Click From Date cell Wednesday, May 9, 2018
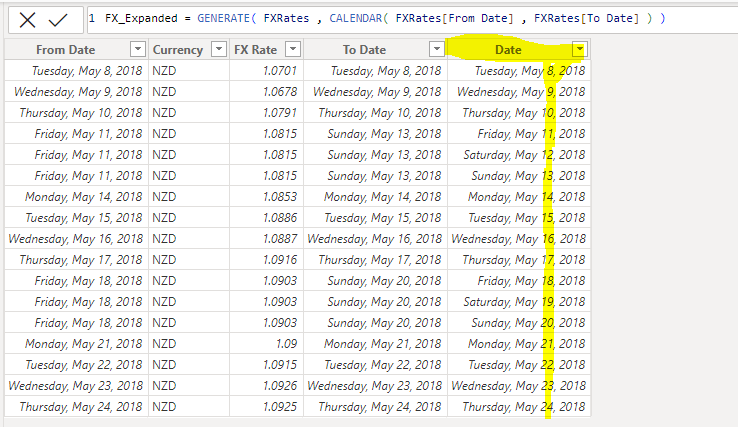 click(76, 91)
